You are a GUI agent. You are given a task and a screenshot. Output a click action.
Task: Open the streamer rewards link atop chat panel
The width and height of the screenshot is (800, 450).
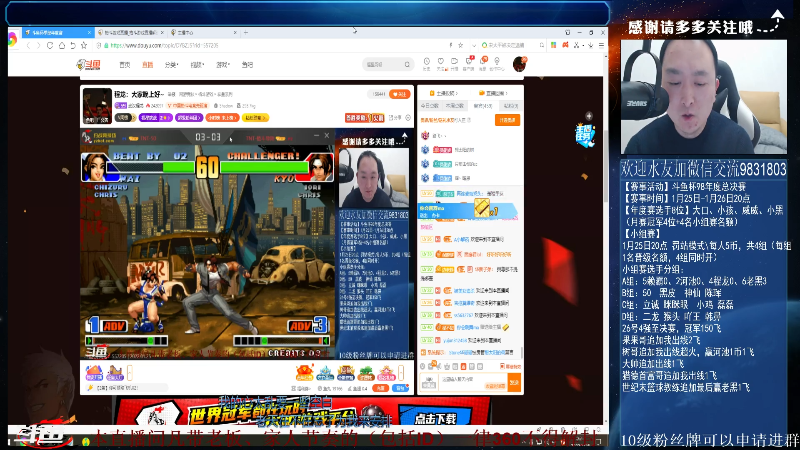pyautogui.click(x=444, y=93)
